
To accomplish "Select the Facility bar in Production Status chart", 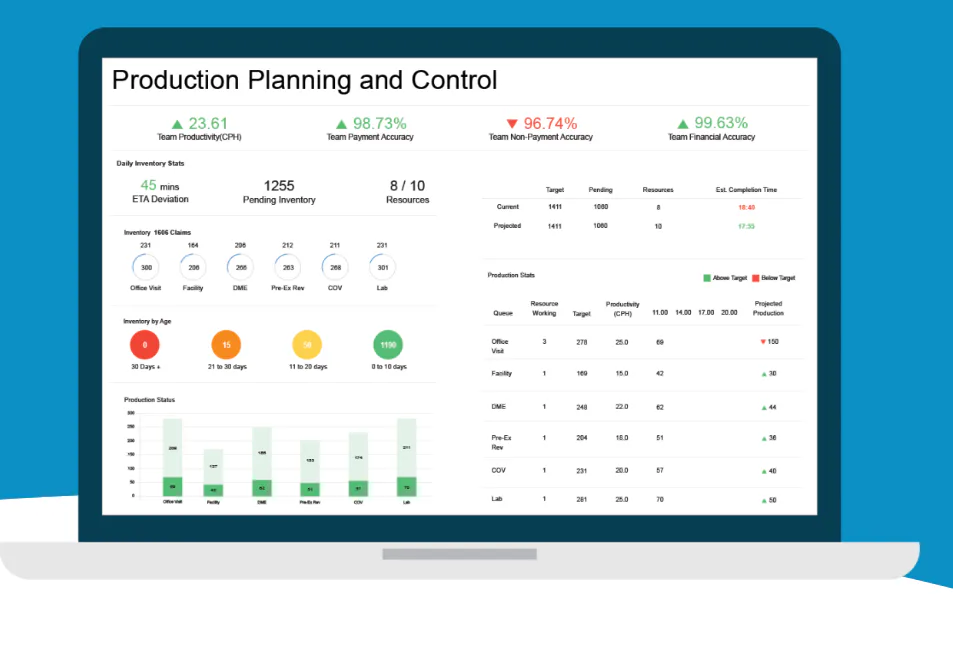I will point(213,473).
